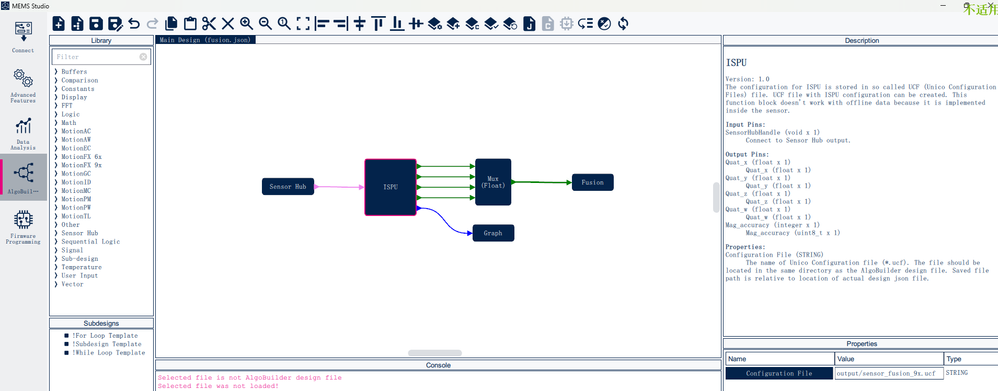
Task: Click the Configuration File property name
Action: (779, 373)
